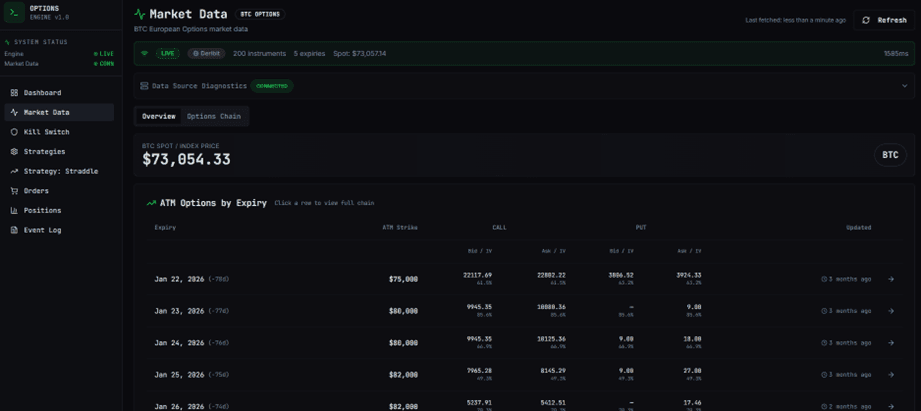Click arrow icon on Jan 22, 2026 row
Viewport: 921px width, 411px height.
(891, 279)
